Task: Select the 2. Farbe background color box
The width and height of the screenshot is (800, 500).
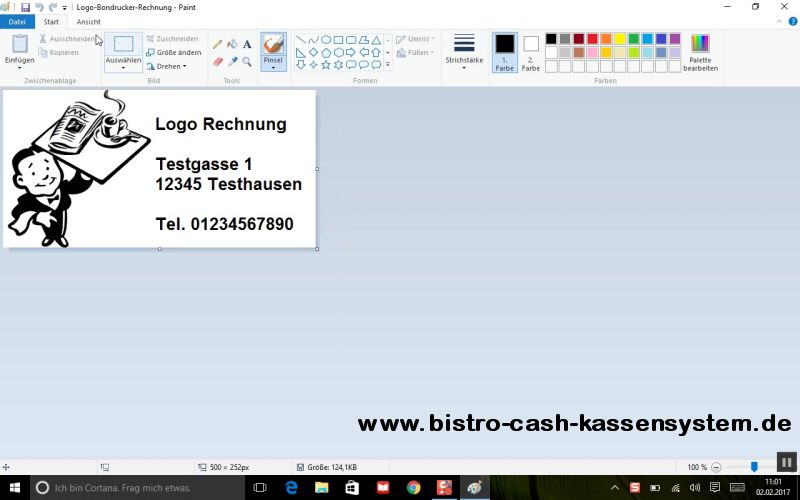Action: click(x=531, y=52)
